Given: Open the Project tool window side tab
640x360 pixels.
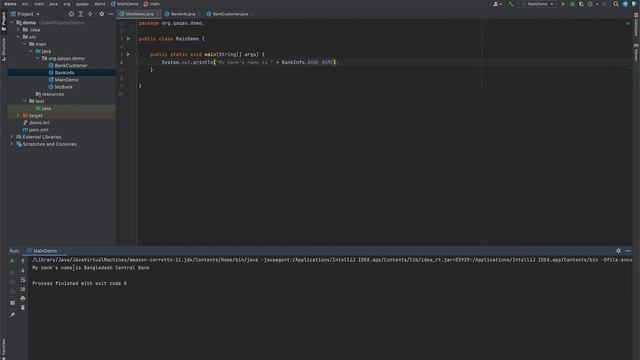Looking at the screenshot, I should [4, 22].
